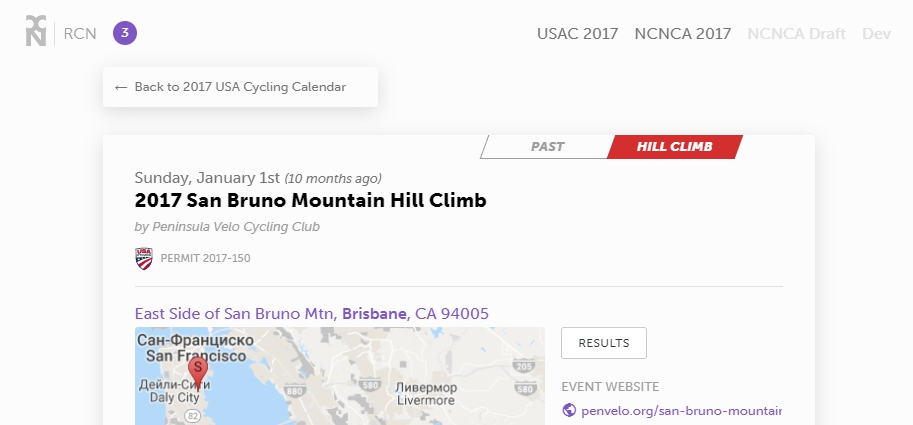Click the RCN text label
Viewport: 913px width, 425px height.
tap(80, 34)
